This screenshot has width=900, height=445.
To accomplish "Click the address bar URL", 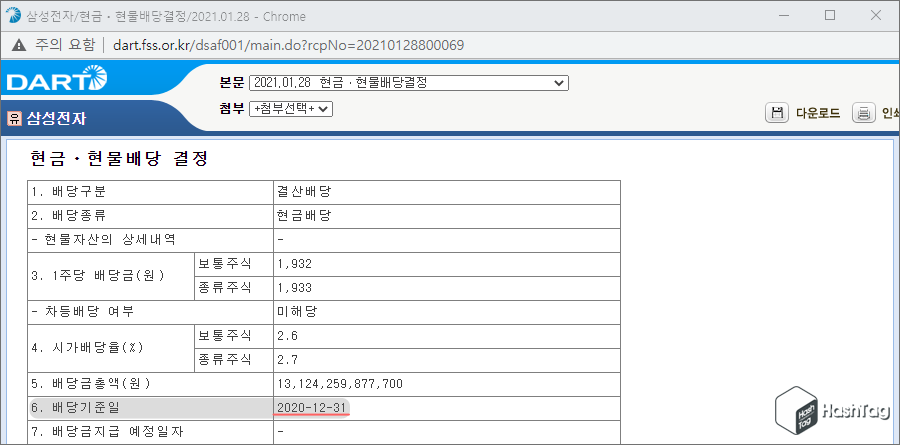I will click(x=289, y=45).
